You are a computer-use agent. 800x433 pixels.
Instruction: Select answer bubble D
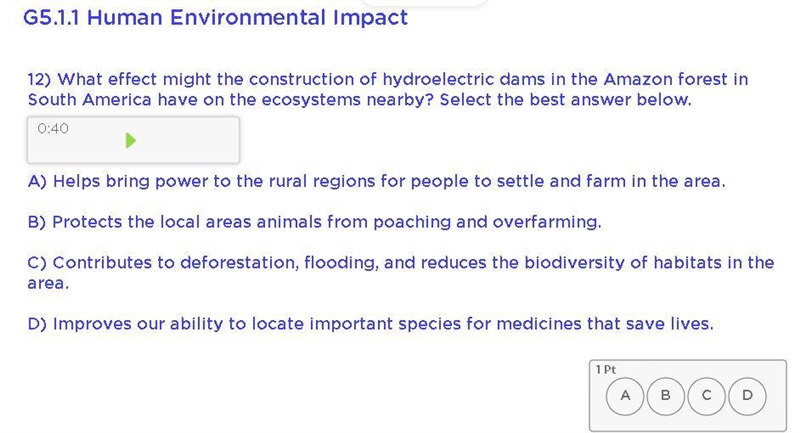click(747, 396)
